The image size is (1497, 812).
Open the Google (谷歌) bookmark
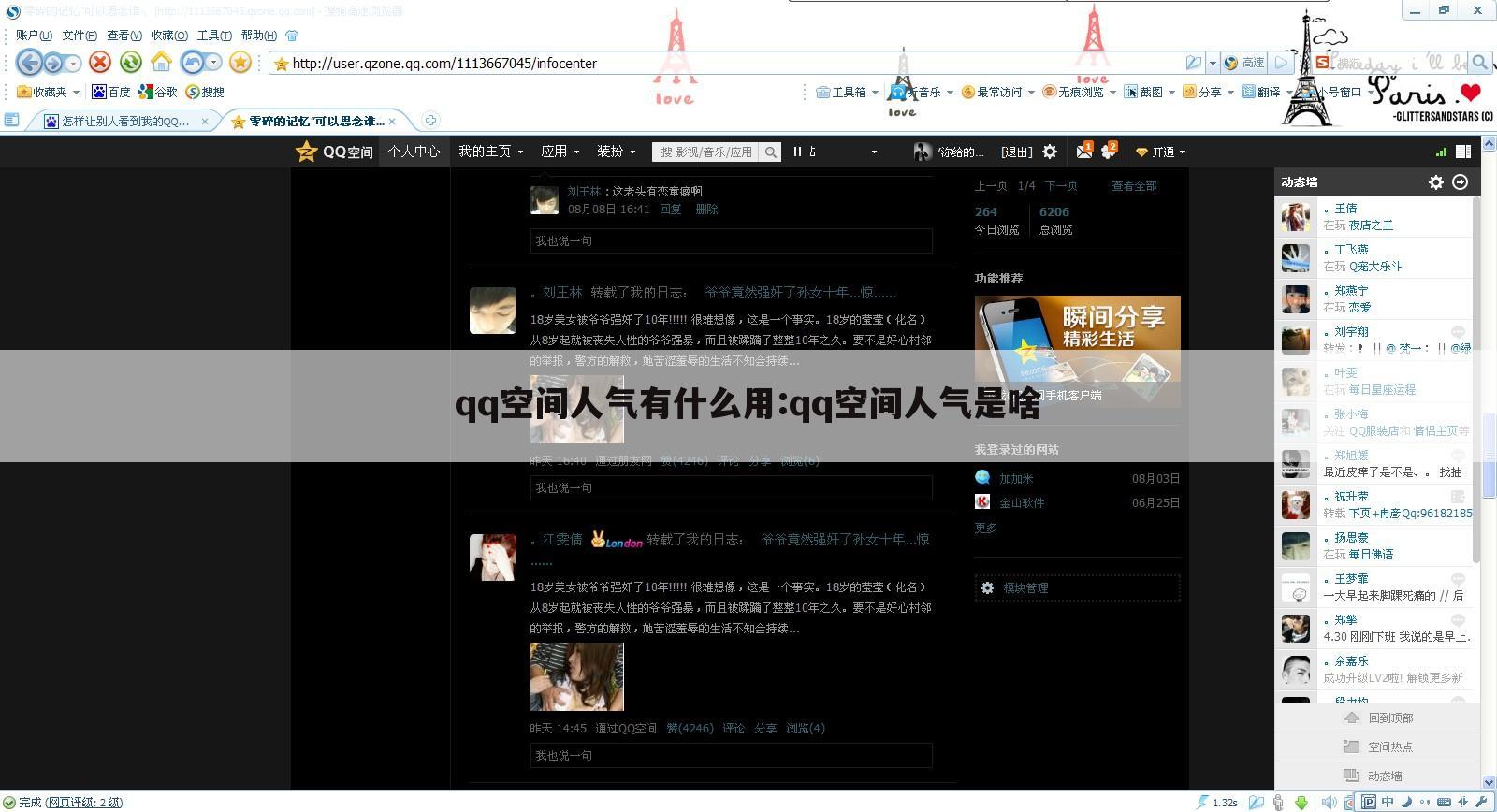(158, 92)
